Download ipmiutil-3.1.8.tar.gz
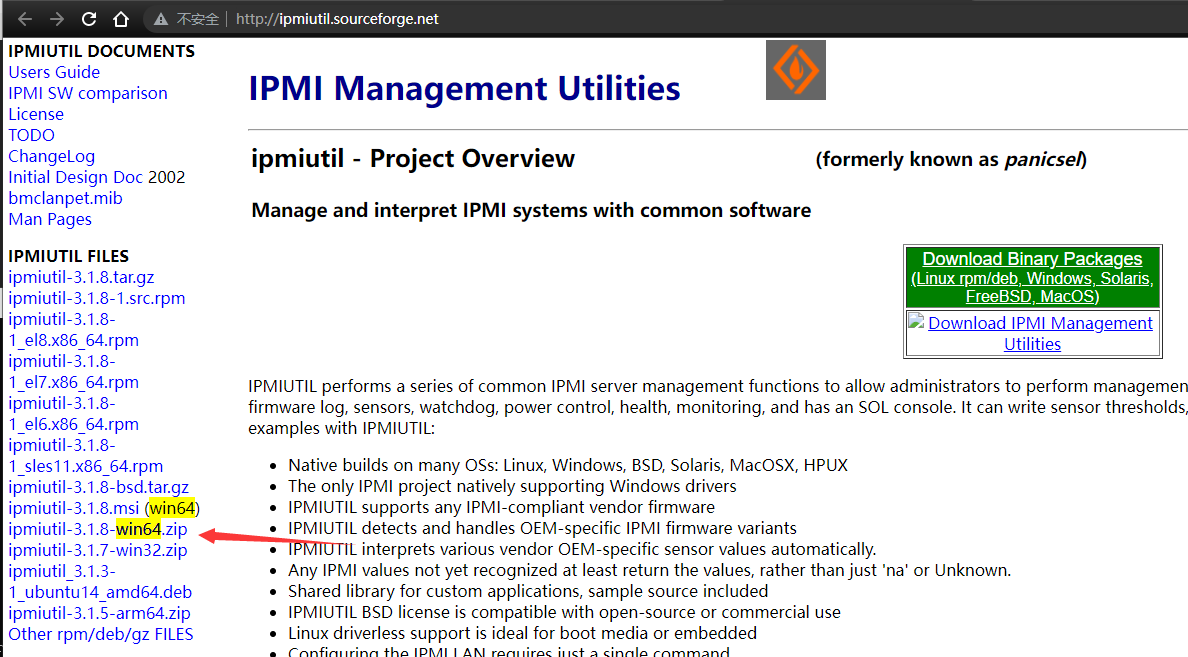The height and width of the screenshot is (657, 1188). coord(81,277)
